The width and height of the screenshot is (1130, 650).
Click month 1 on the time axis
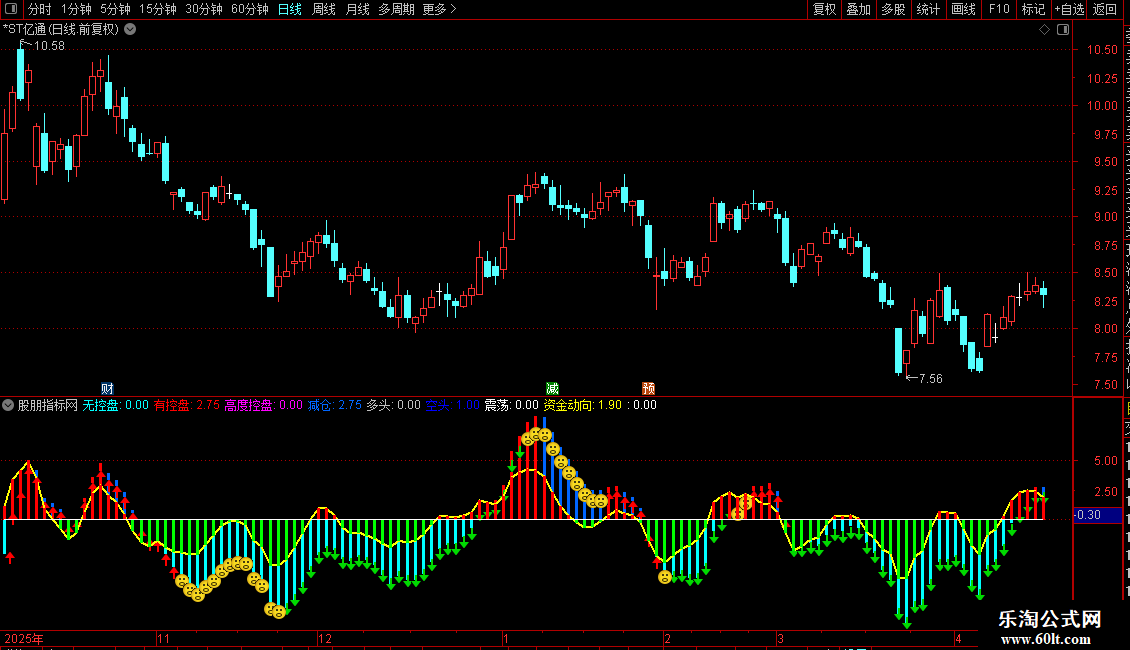[x=506, y=638]
